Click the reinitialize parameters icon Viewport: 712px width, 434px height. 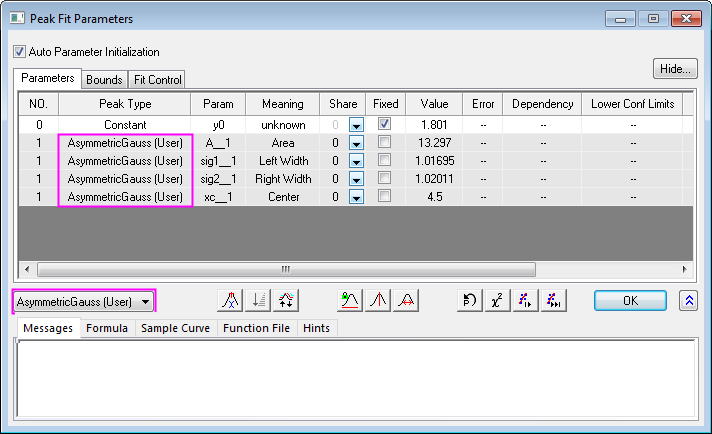coord(468,300)
